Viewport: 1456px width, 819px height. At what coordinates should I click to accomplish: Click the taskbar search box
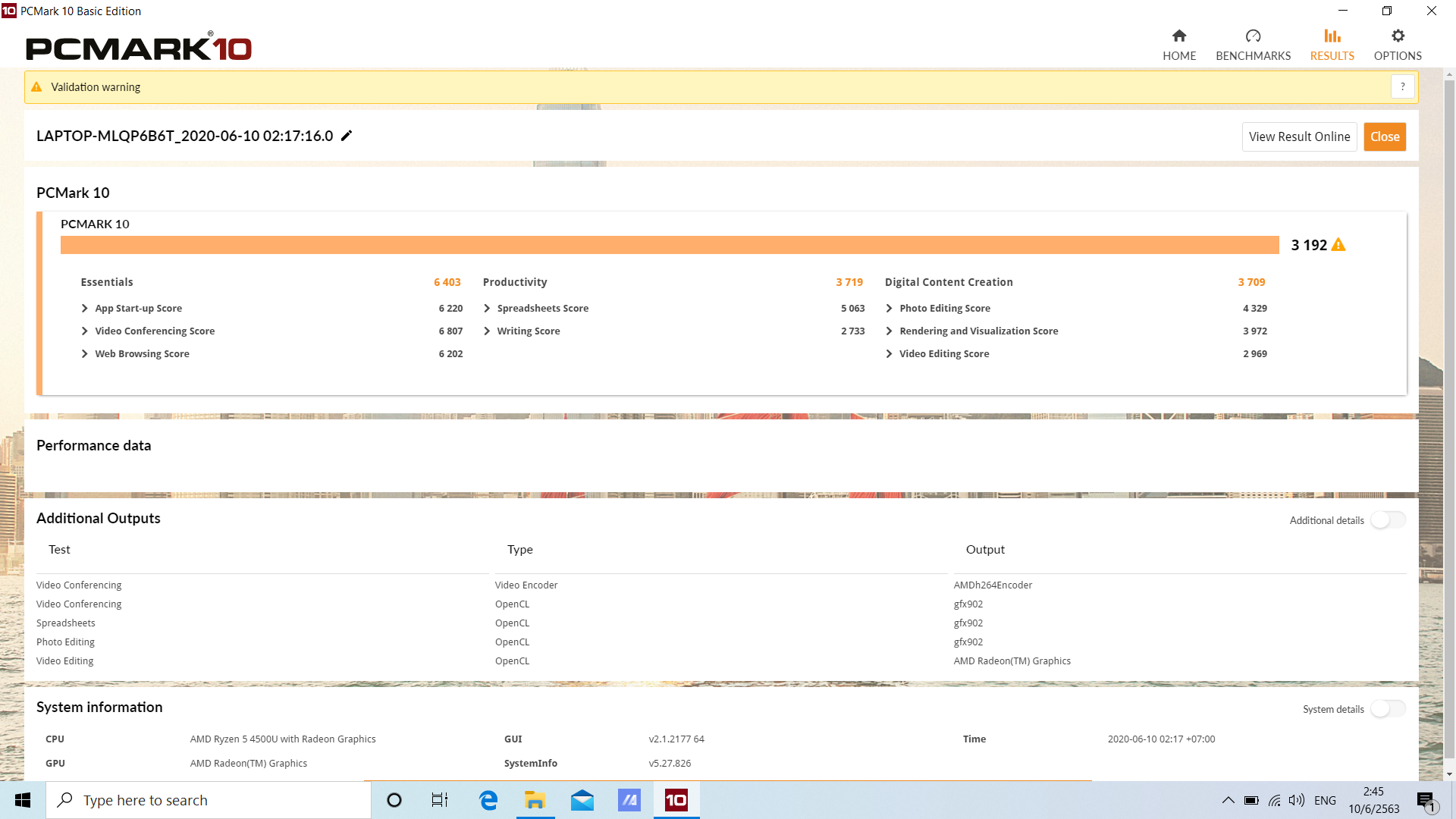pos(209,800)
